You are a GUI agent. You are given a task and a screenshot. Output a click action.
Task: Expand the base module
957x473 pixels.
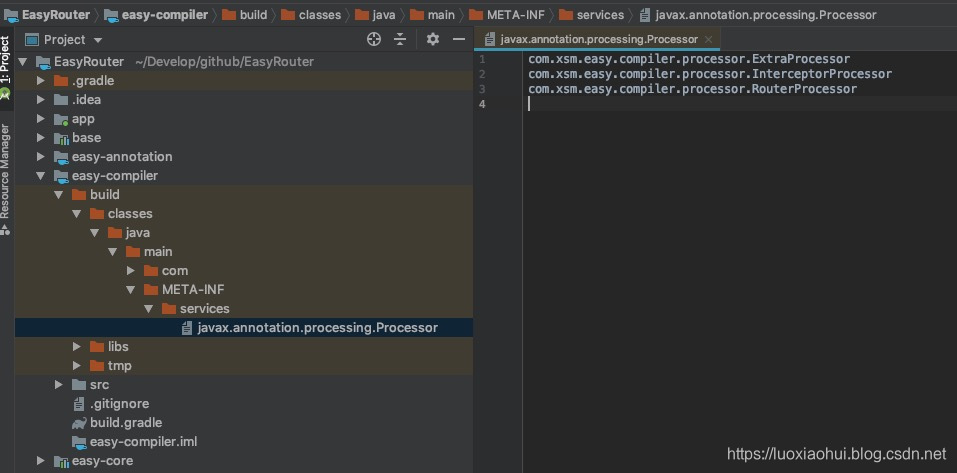tap(41, 137)
